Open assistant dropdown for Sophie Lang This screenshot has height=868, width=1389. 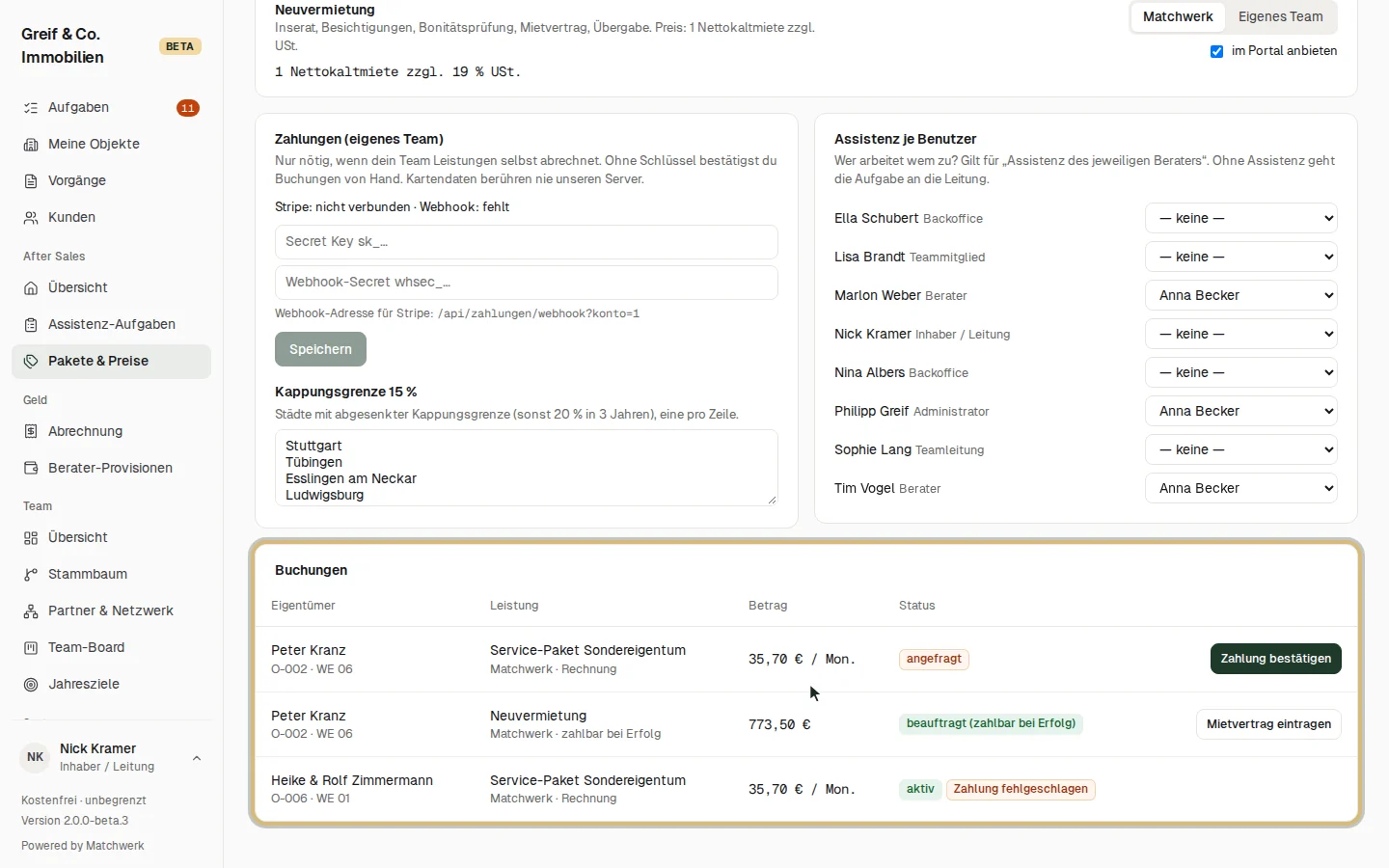1241,449
